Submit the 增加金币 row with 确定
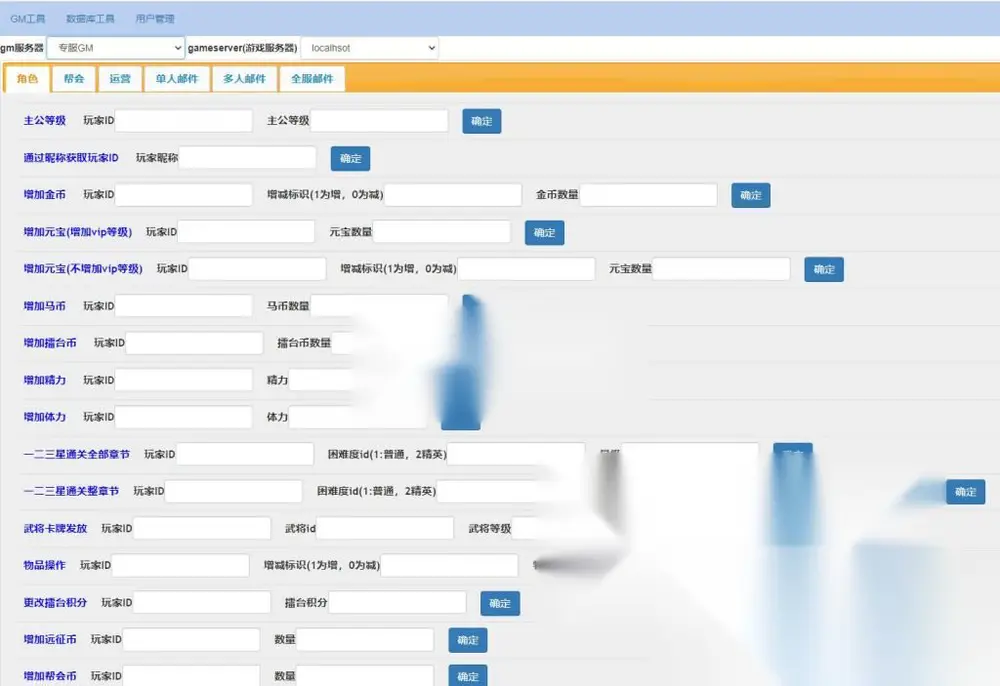The height and width of the screenshot is (686, 1000). click(x=751, y=195)
